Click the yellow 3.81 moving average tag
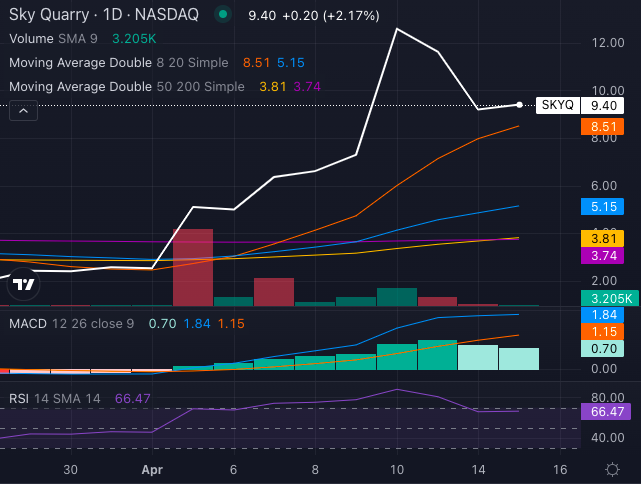 point(603,238)
